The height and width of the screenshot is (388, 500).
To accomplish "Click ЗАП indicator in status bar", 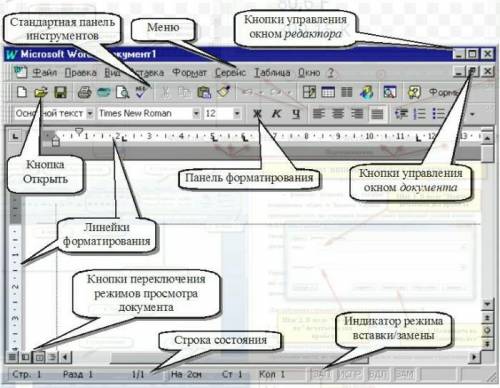I will pyautogui.click(x=322, y=374).
